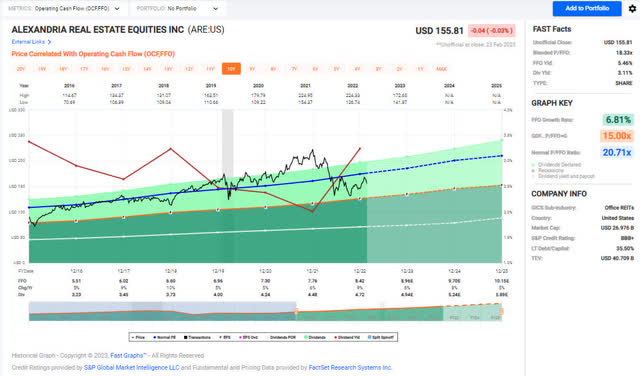Open the settings gear icon
The width and height of the screenshot is (640, 376).
632,8
